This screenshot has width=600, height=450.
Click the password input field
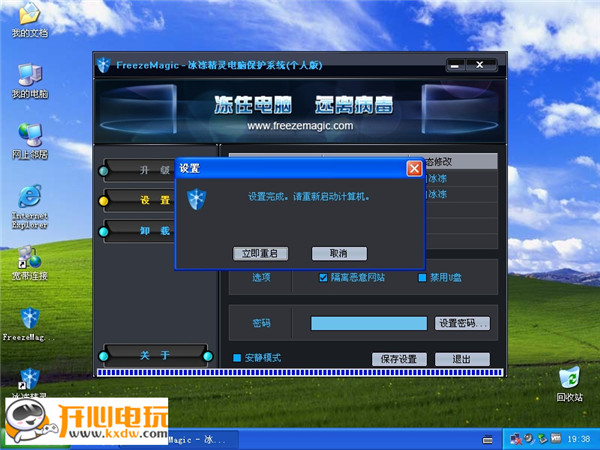(x=368, y=323)
